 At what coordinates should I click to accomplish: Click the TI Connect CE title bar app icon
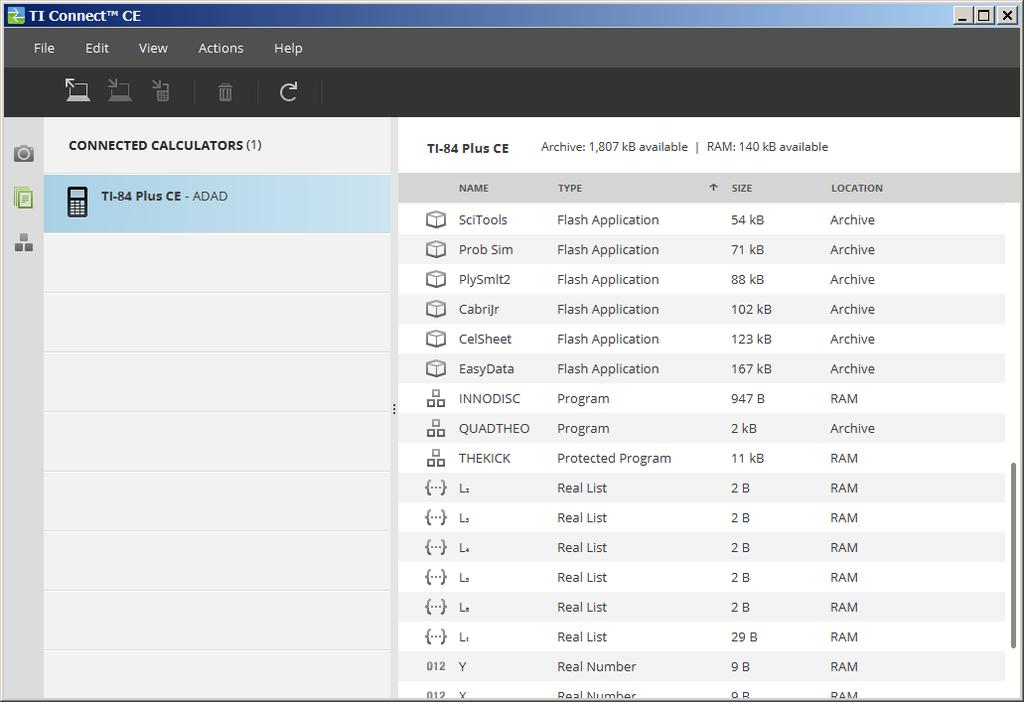pos(16,15)
